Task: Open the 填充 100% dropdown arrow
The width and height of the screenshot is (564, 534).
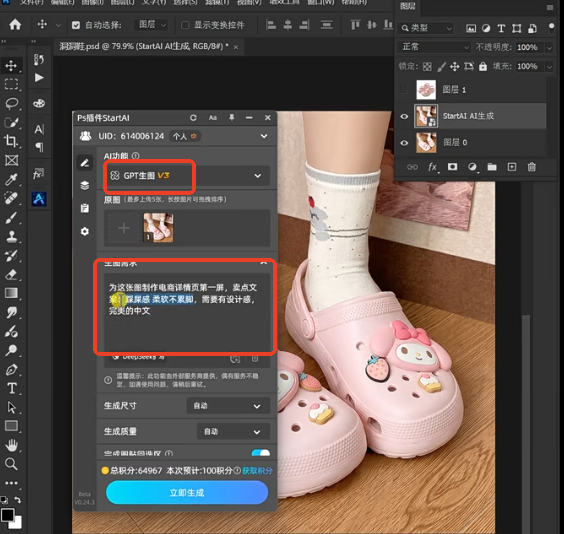Action: (549, 67)
